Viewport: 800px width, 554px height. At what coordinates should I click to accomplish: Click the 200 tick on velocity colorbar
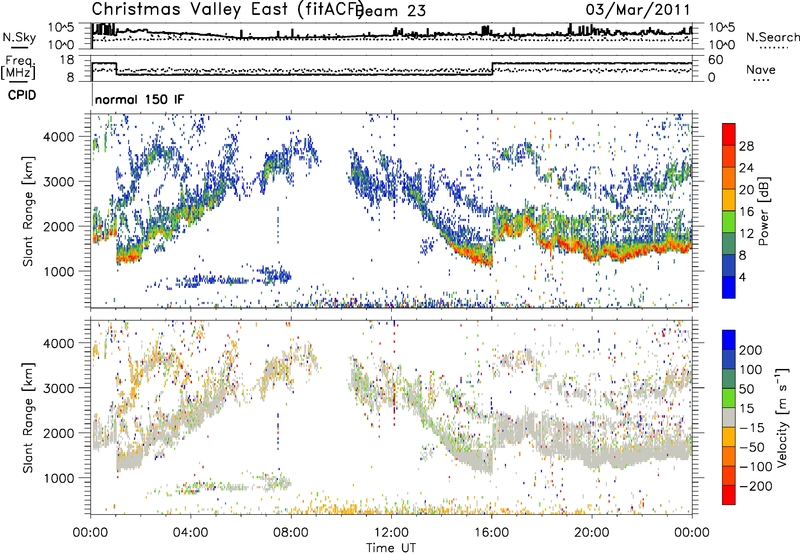(751, 350)
